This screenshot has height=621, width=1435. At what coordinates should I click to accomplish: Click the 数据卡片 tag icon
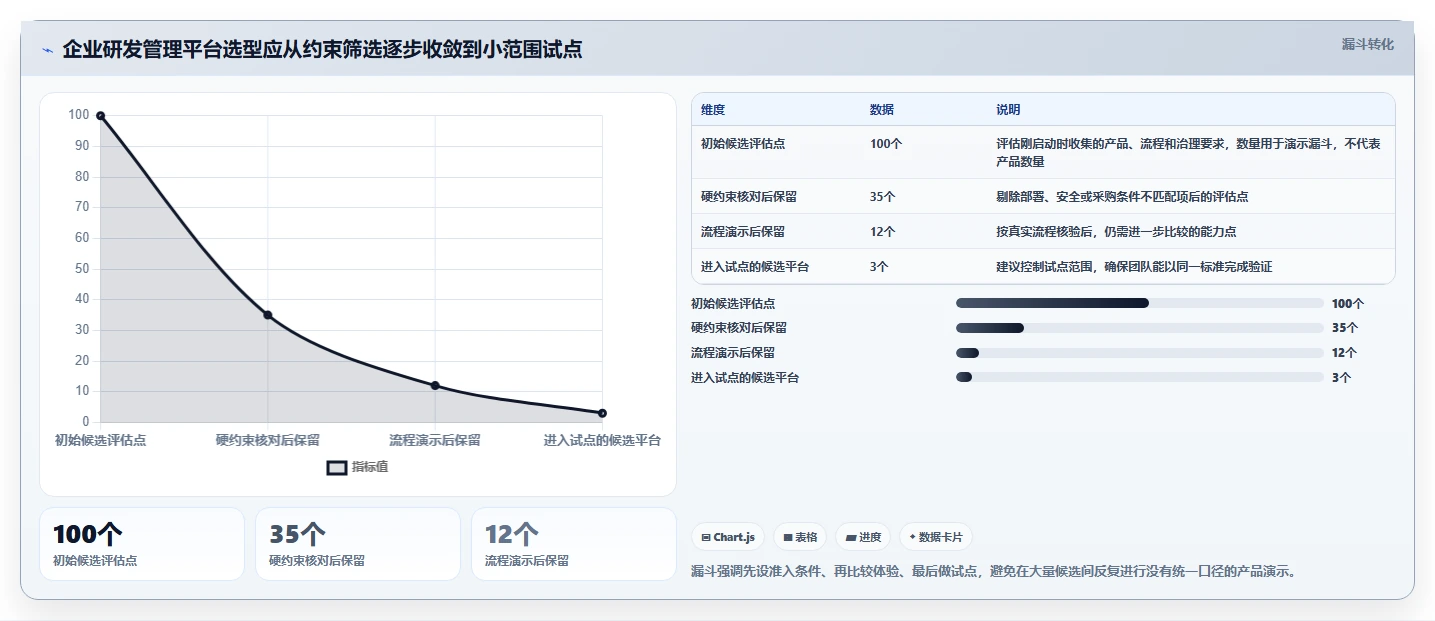point(912,537)
